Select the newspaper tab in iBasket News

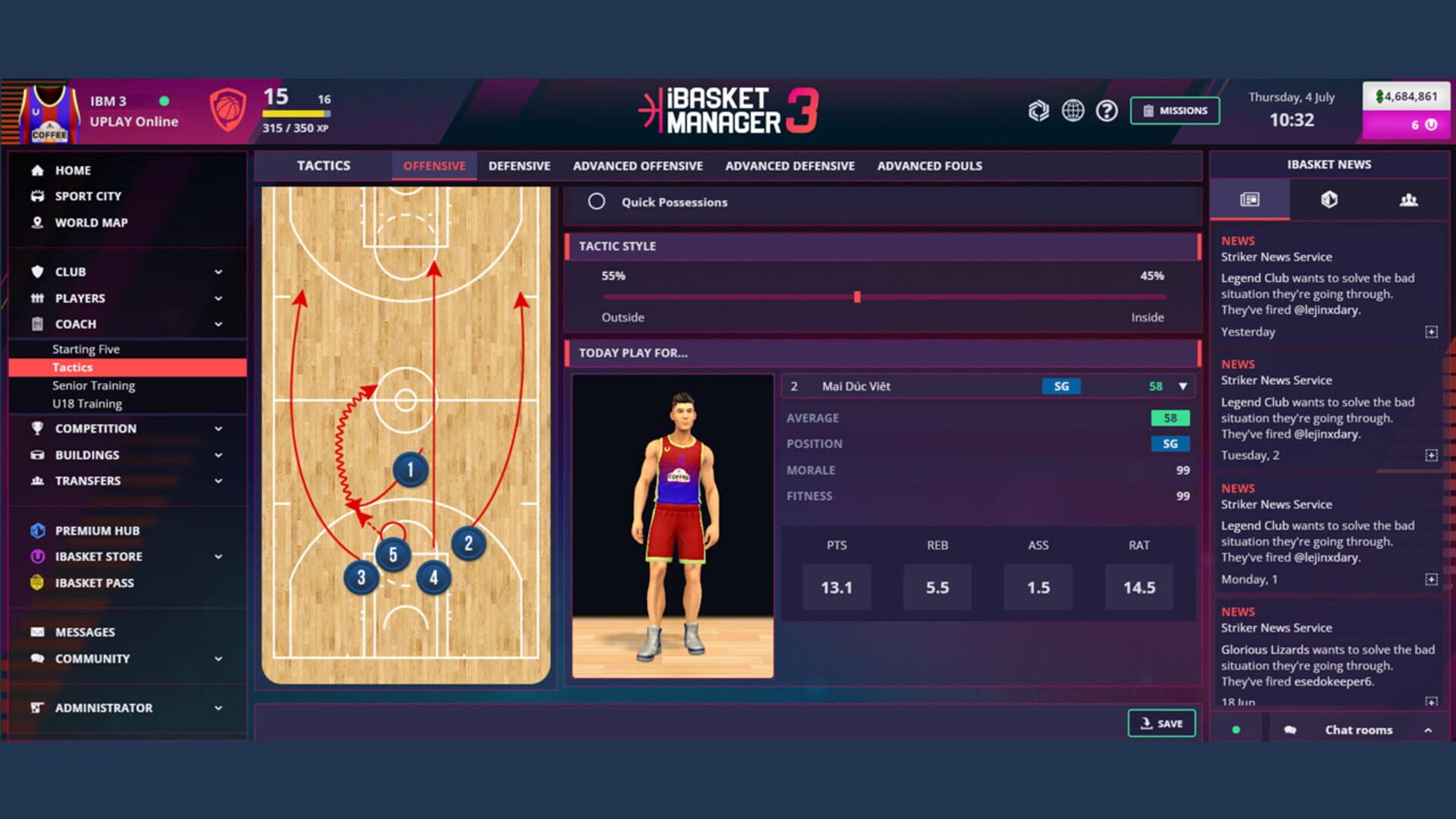point(1249,200)
